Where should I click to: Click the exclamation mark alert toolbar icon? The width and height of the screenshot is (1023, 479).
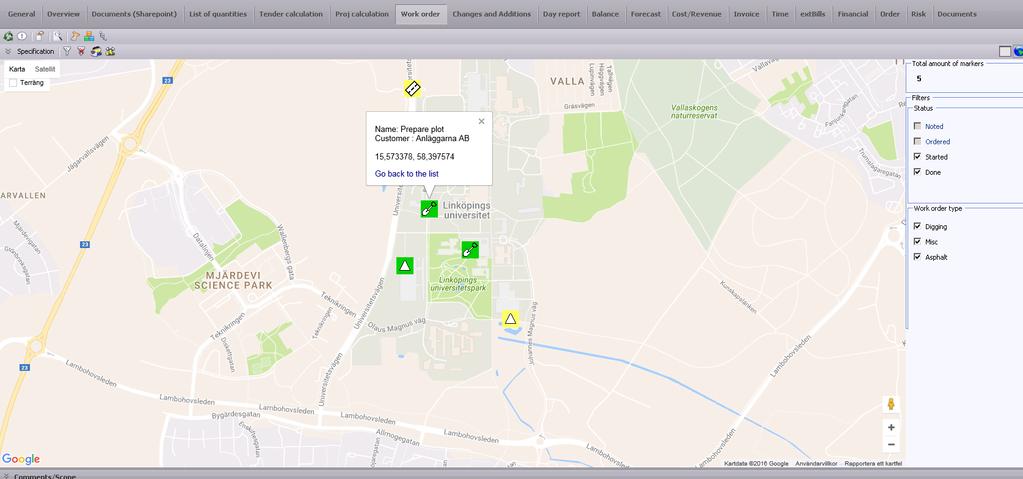coord(22,37)
